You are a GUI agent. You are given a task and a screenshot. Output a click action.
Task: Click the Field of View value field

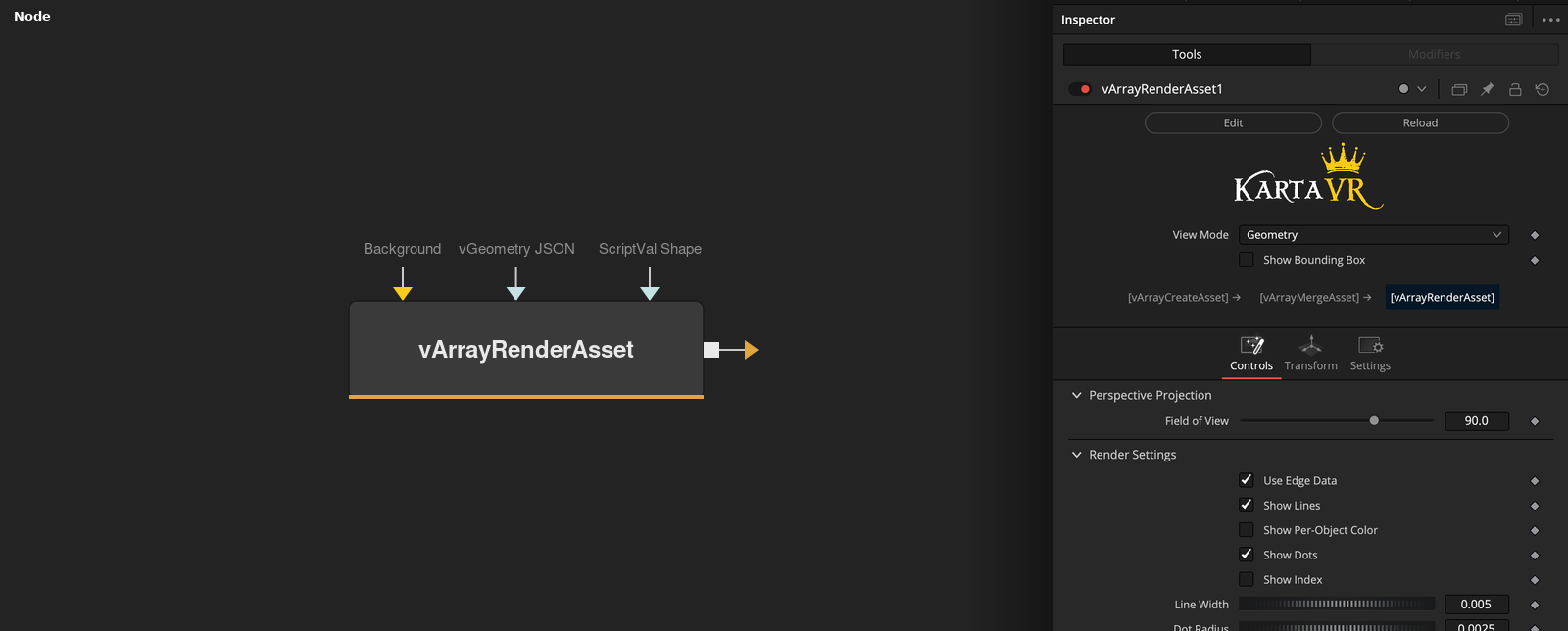coord(1477,421)
